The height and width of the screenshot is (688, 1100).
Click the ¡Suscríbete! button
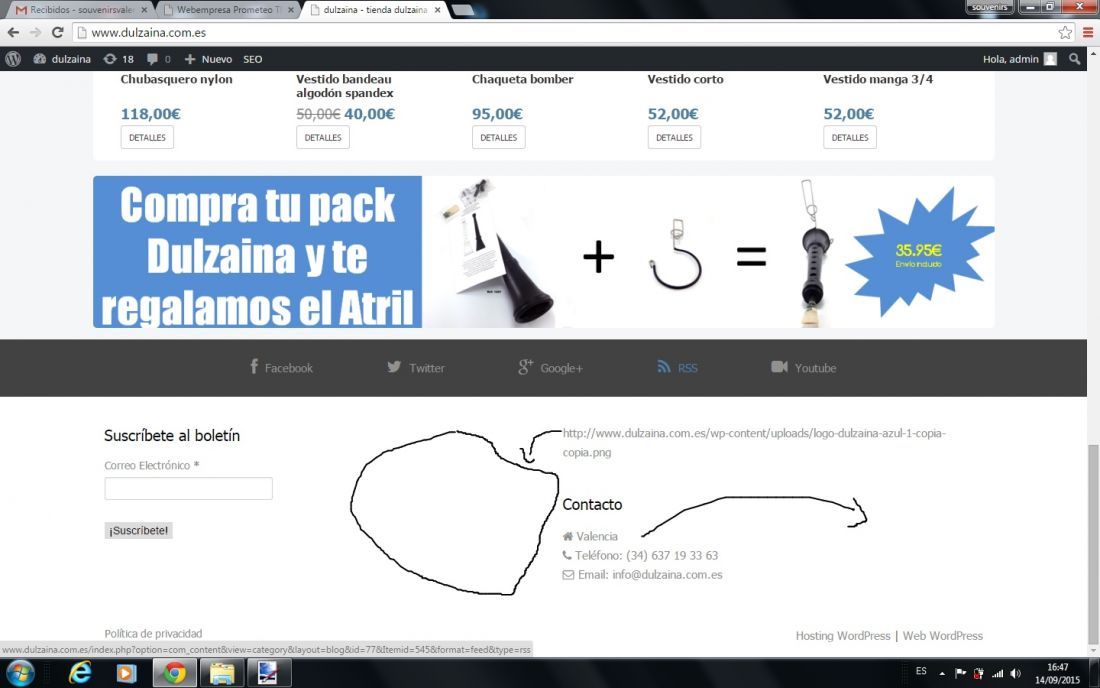pyautogui.click(x=138, y=530)
